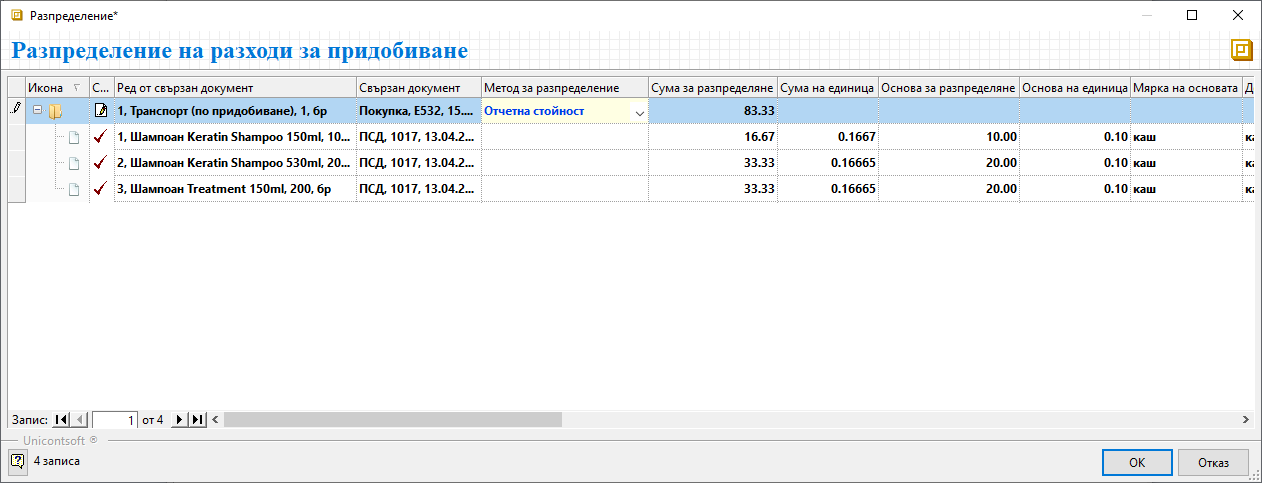Click the help question mark icon
Image resolution: width=1262 pixels, height=483 pixels.
pyautogui.click(x=17, y=461)
